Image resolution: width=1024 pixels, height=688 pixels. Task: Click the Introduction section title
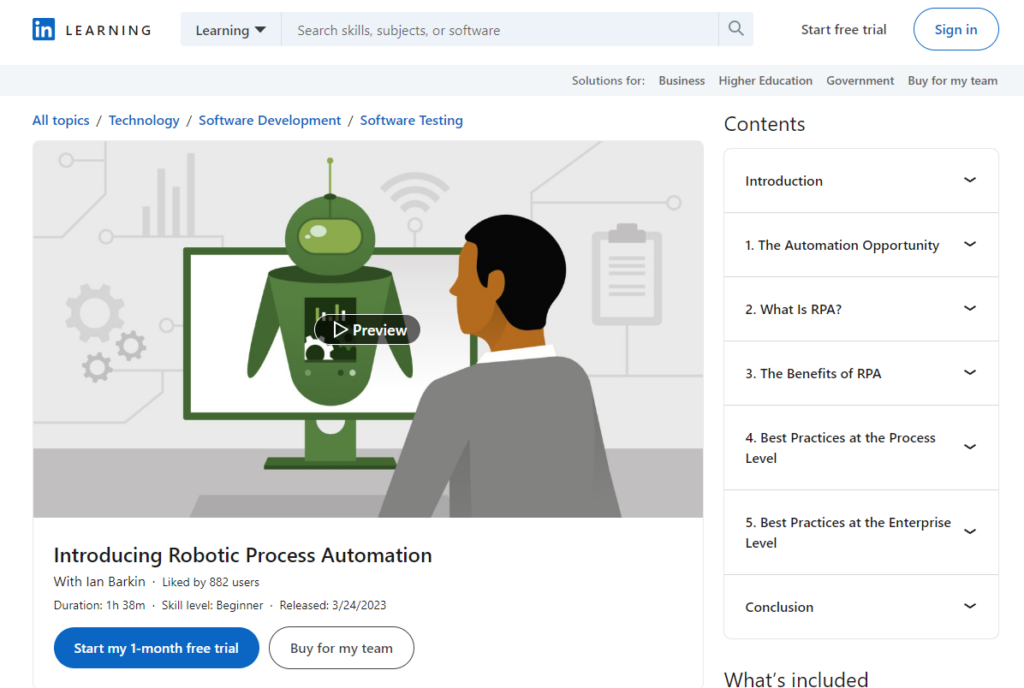point(784,181)
